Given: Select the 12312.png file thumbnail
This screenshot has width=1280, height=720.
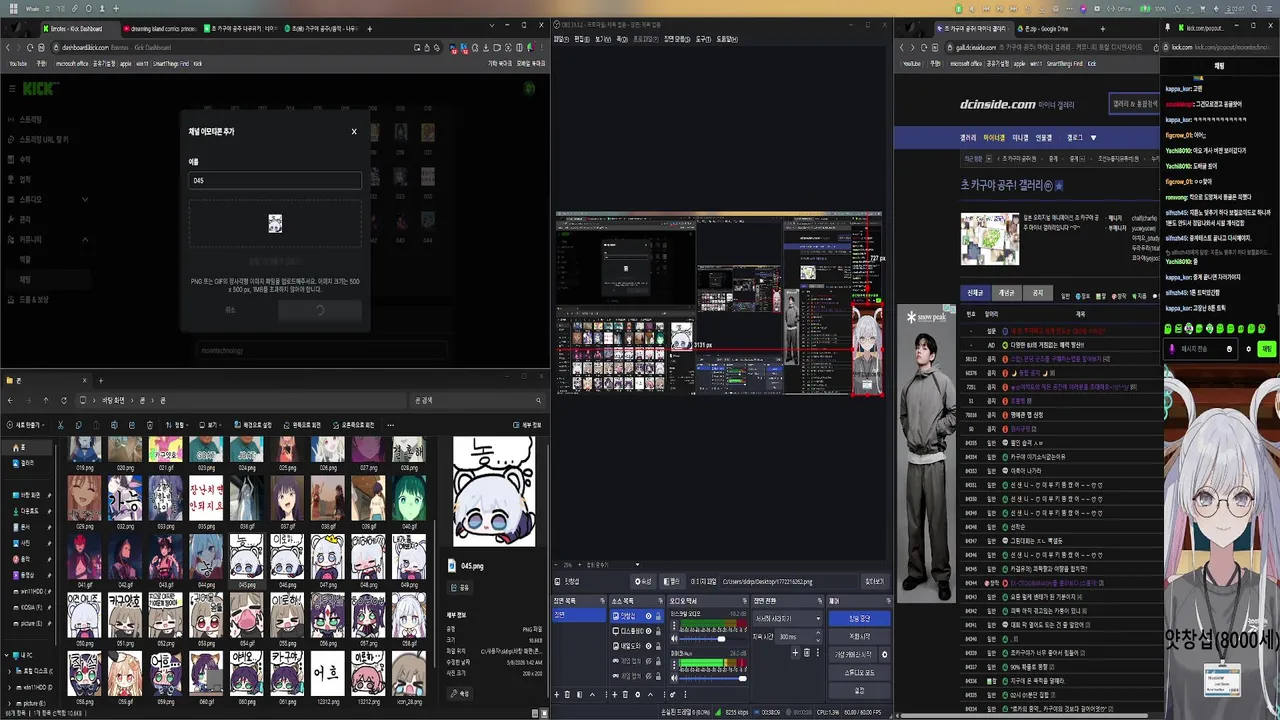Looking at the screenshot, I should pyautogui.click(x=326, y=672).
